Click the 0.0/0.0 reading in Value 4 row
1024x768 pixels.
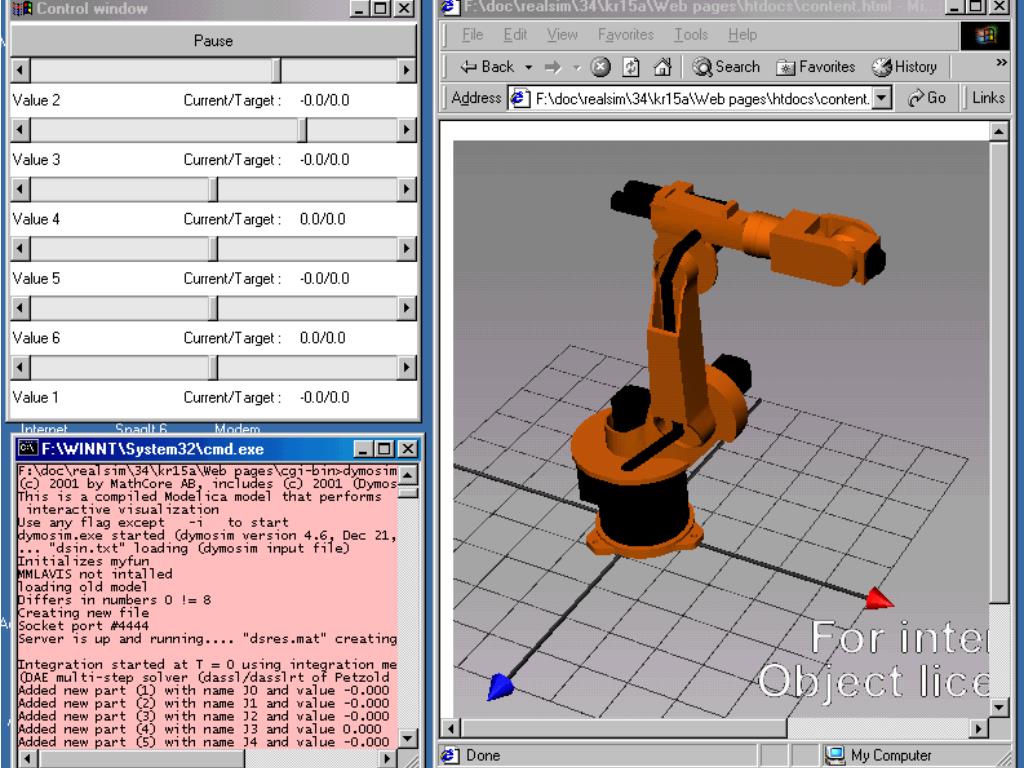[x=323, y=219]
